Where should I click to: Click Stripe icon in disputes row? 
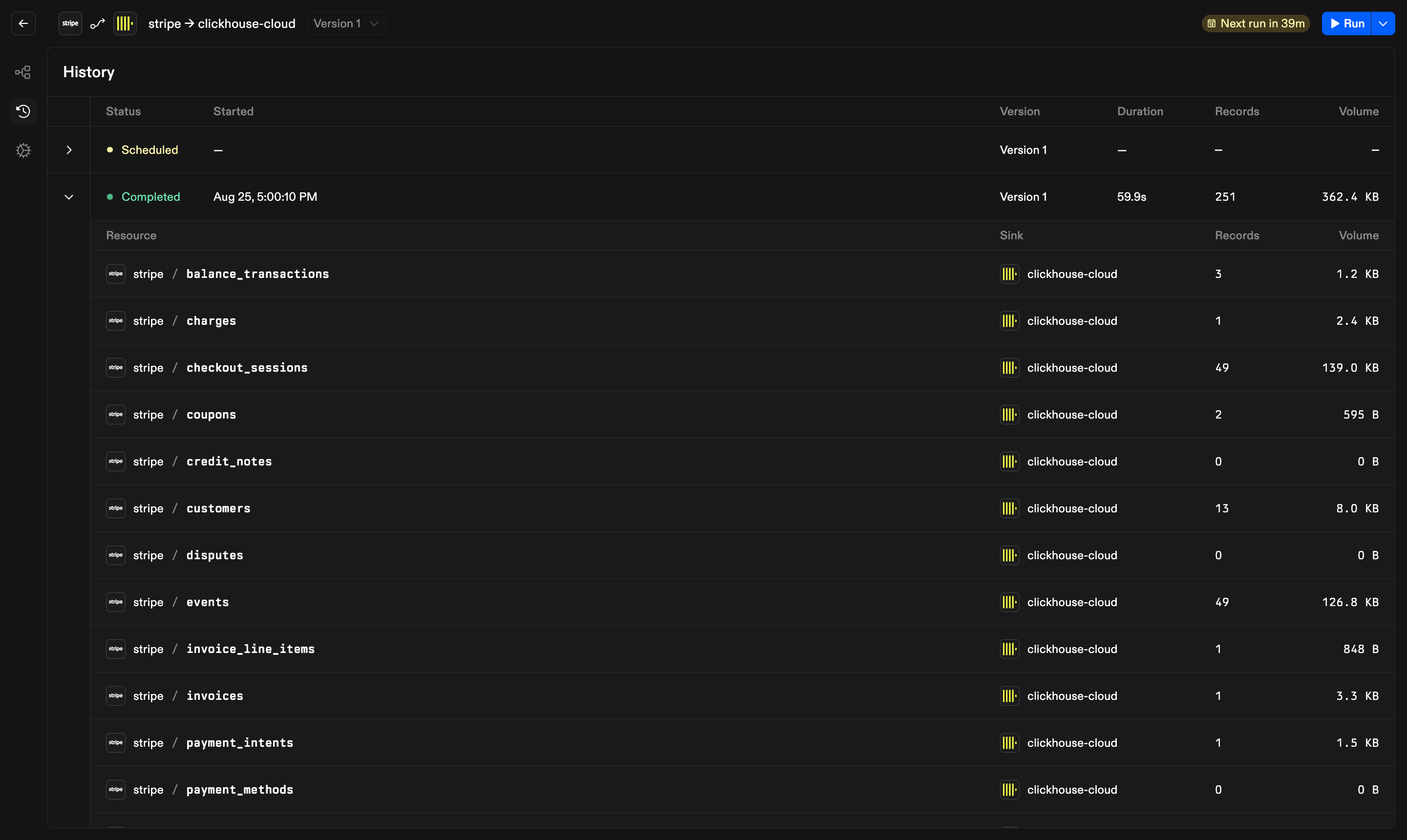click(x=115, y=555)
